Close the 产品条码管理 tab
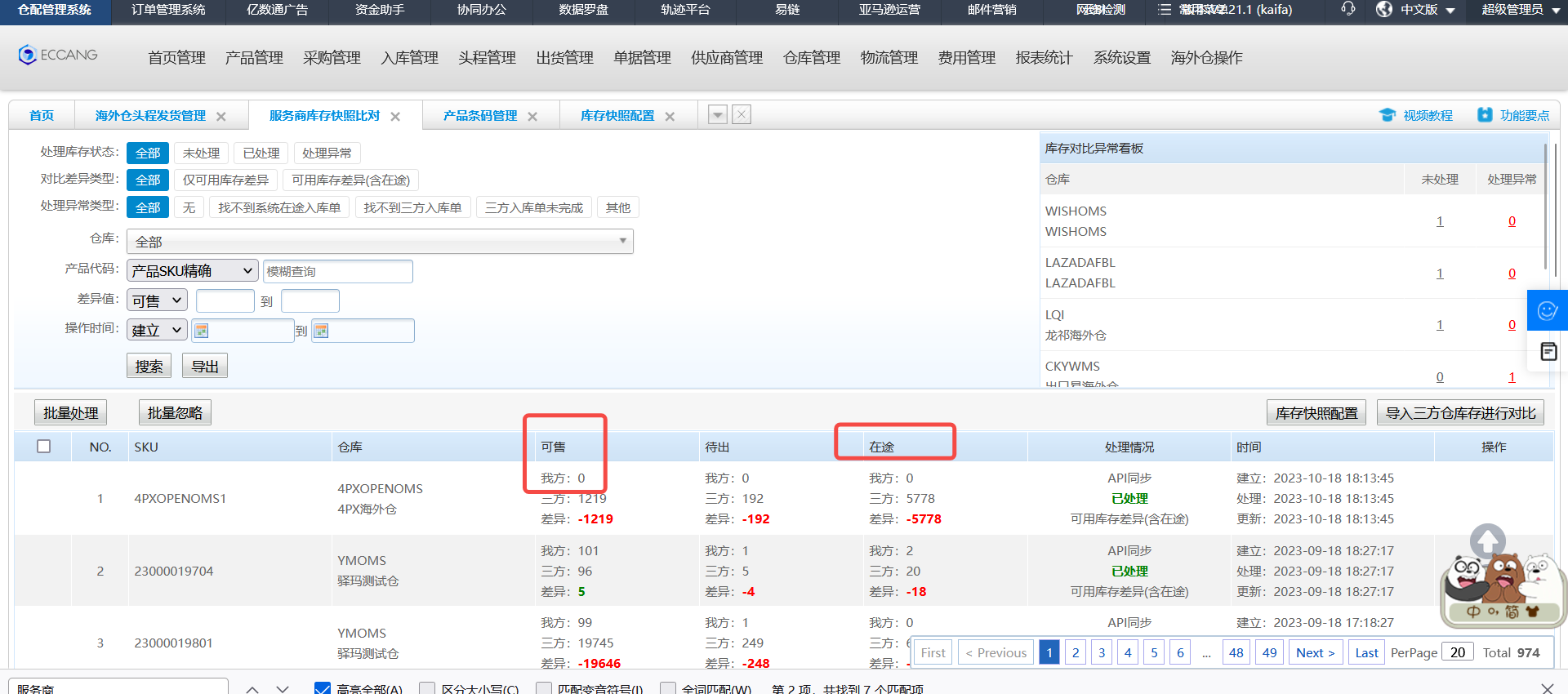 532,117
